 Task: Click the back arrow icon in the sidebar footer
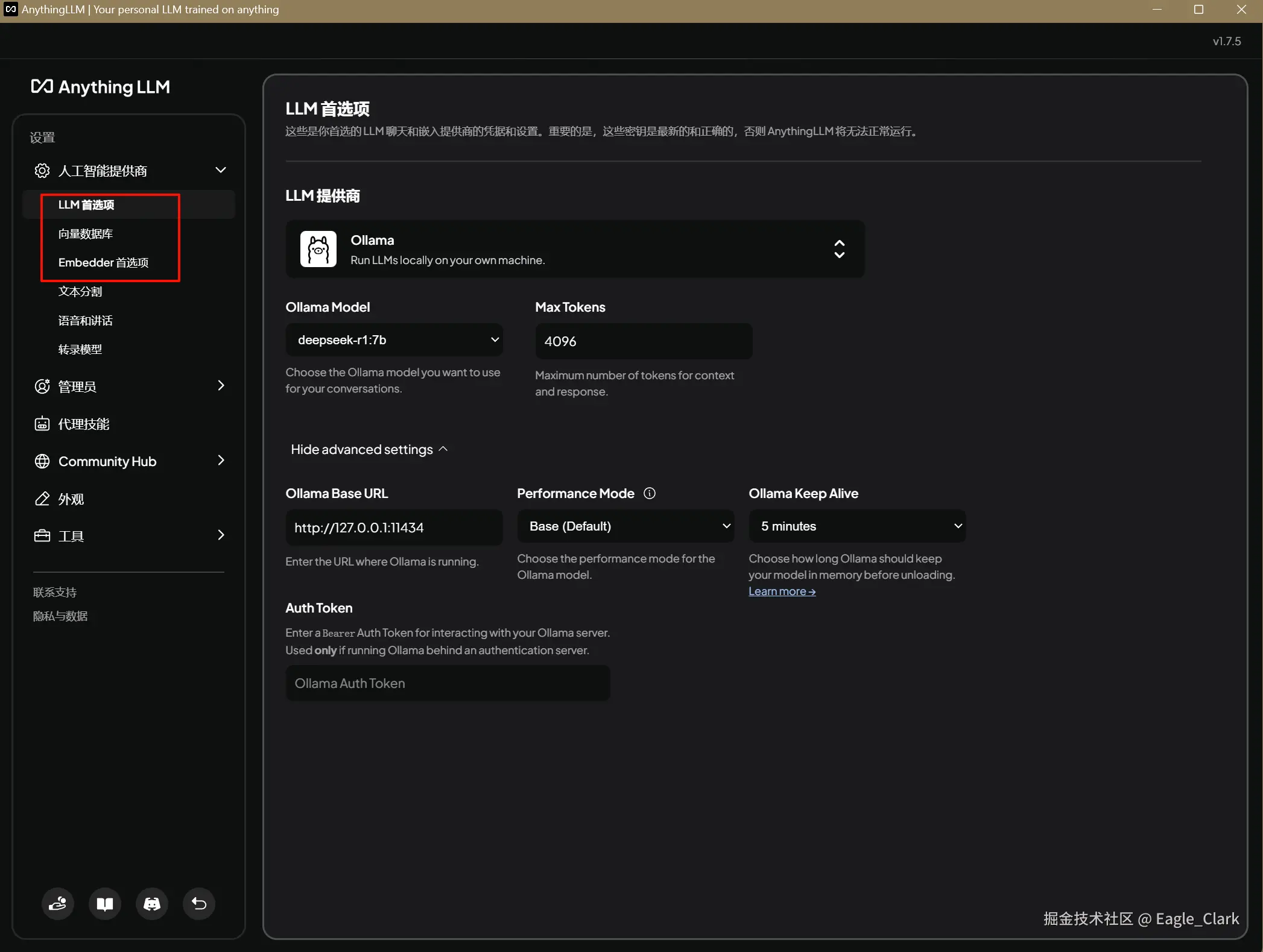198,903
